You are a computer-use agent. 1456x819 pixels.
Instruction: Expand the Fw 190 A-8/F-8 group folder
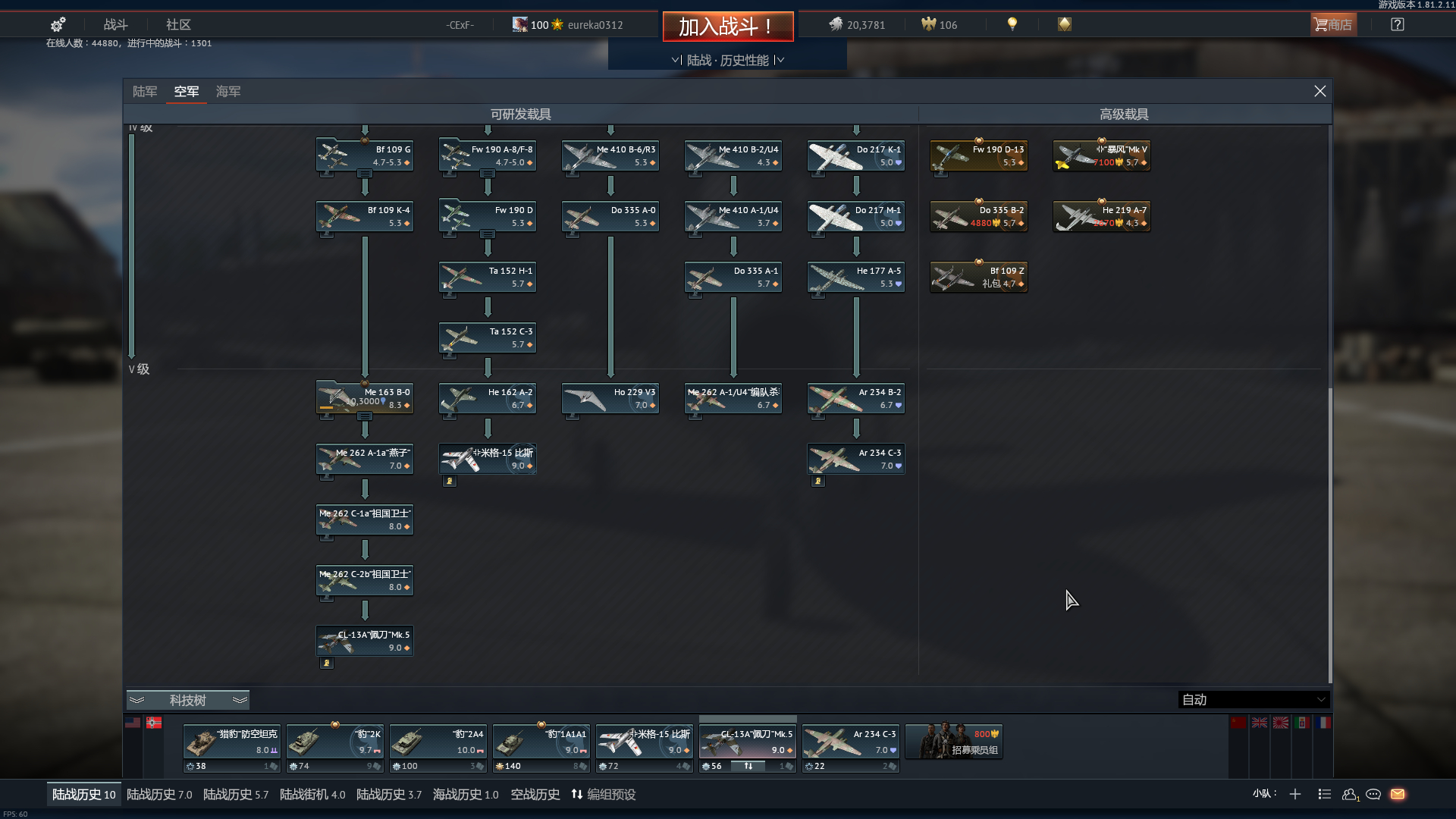pos(488,173)
